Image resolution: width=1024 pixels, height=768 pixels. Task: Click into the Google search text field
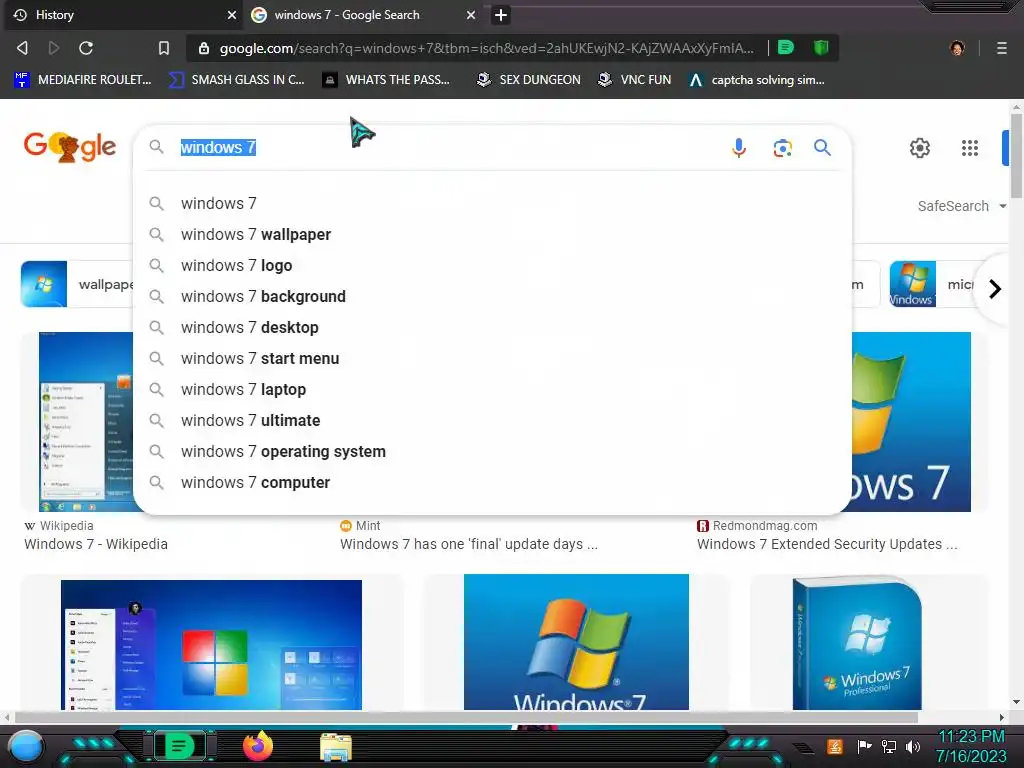451,148
